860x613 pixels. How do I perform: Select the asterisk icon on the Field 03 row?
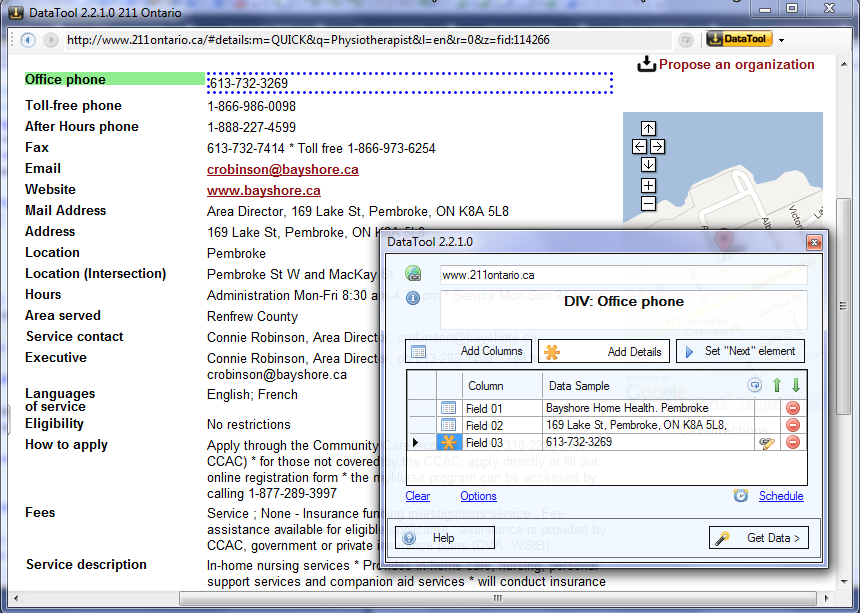(449, 443)
